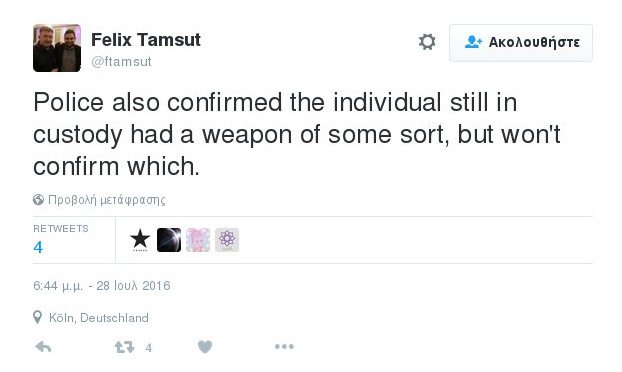Click the RETWEETS label
This screenshot has height=372, width=622.
click(x=61, y=228)
